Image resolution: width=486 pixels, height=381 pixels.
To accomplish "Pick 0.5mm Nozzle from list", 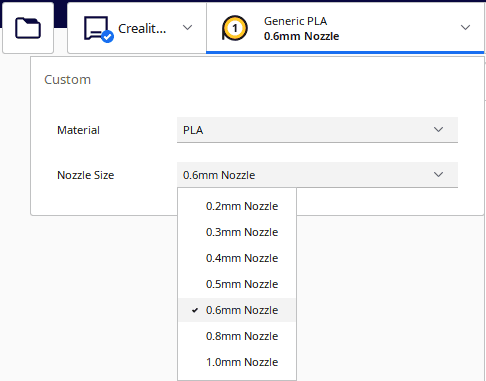I will pos(237,284).
